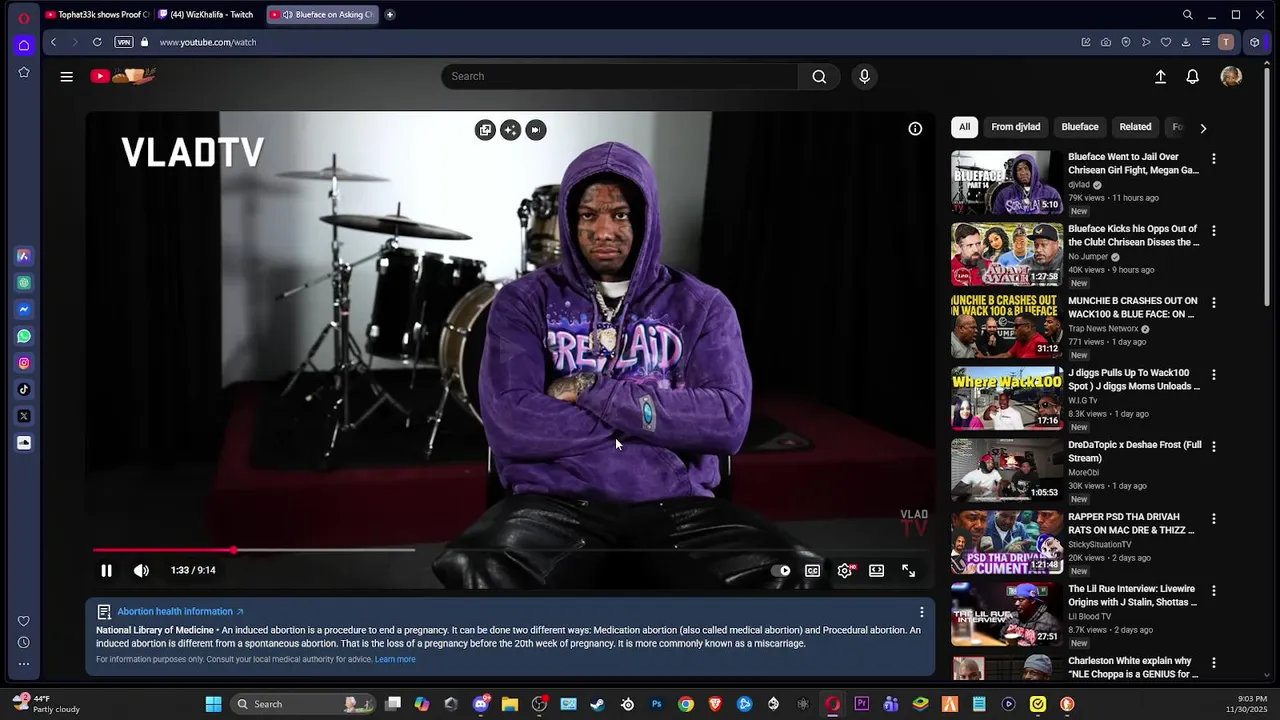Image resolution: width=1280 pixels, height=720 pixels.
Task: Switch to Tophat33k shows Proof tab
Action: [97, 14]
